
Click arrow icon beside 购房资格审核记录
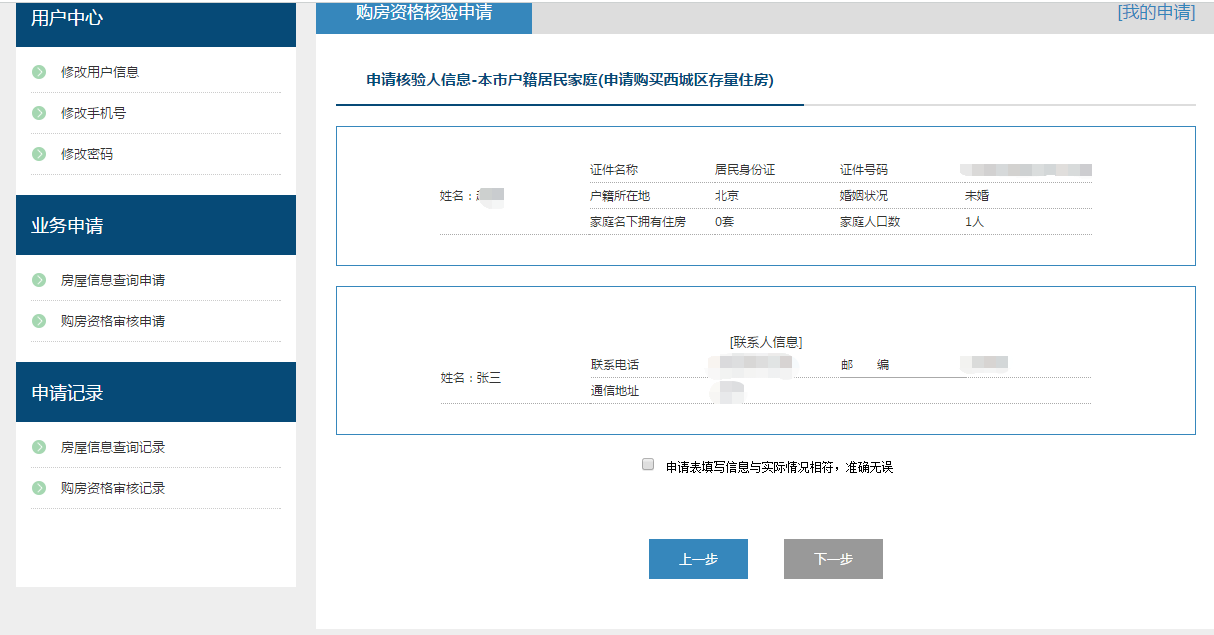tap(39, 488)
